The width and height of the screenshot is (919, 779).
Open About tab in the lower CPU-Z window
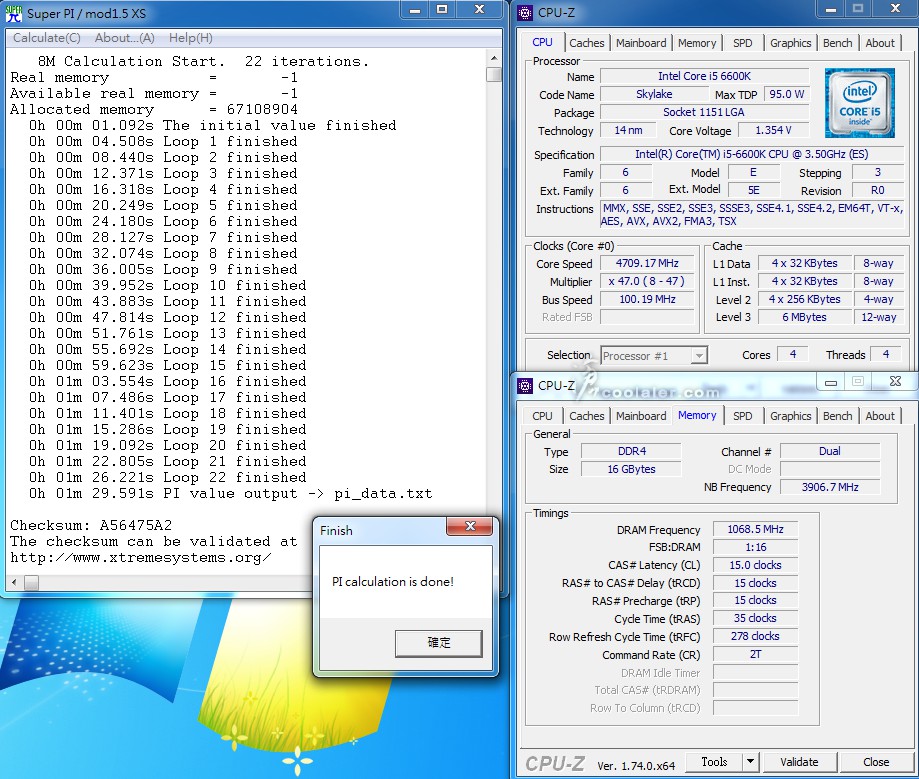coord(880,416)
